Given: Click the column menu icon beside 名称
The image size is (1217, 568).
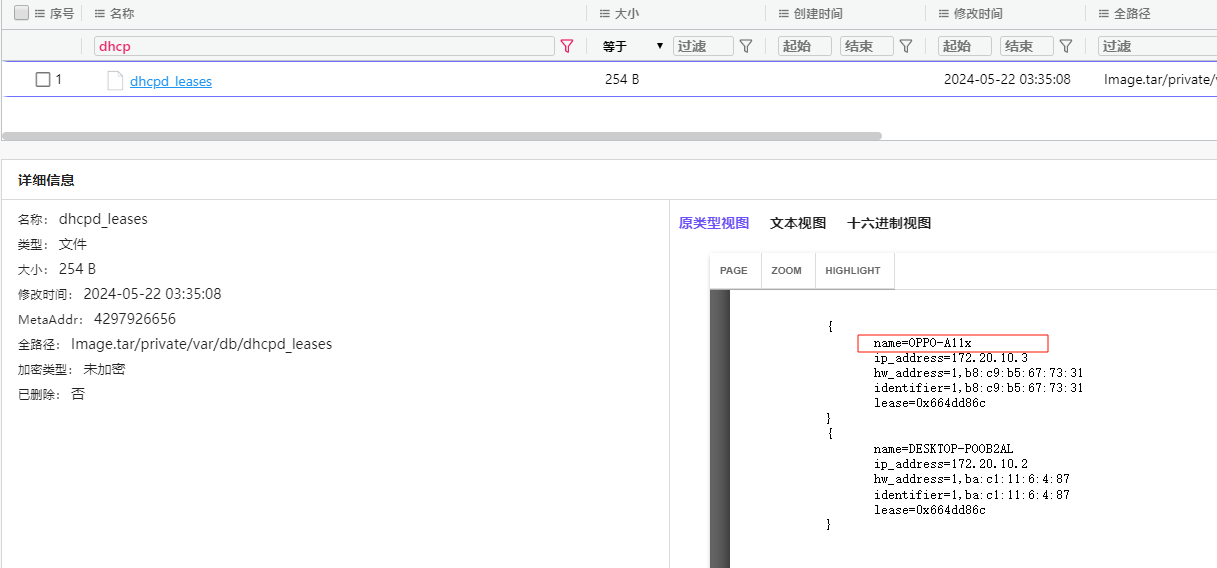Looking at the screenshot, I should 100,14.
